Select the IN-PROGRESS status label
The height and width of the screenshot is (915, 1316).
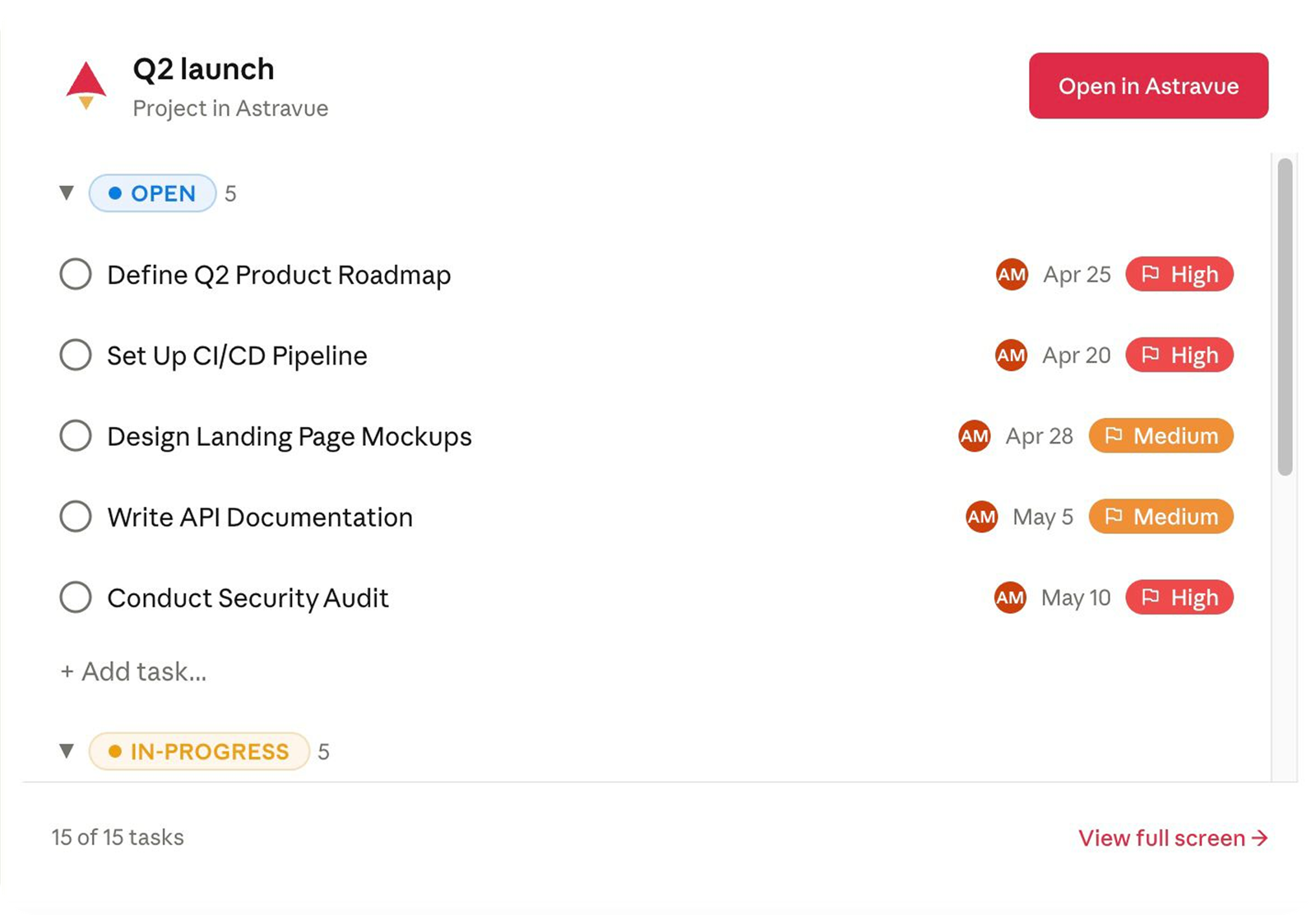coord(199,751)
